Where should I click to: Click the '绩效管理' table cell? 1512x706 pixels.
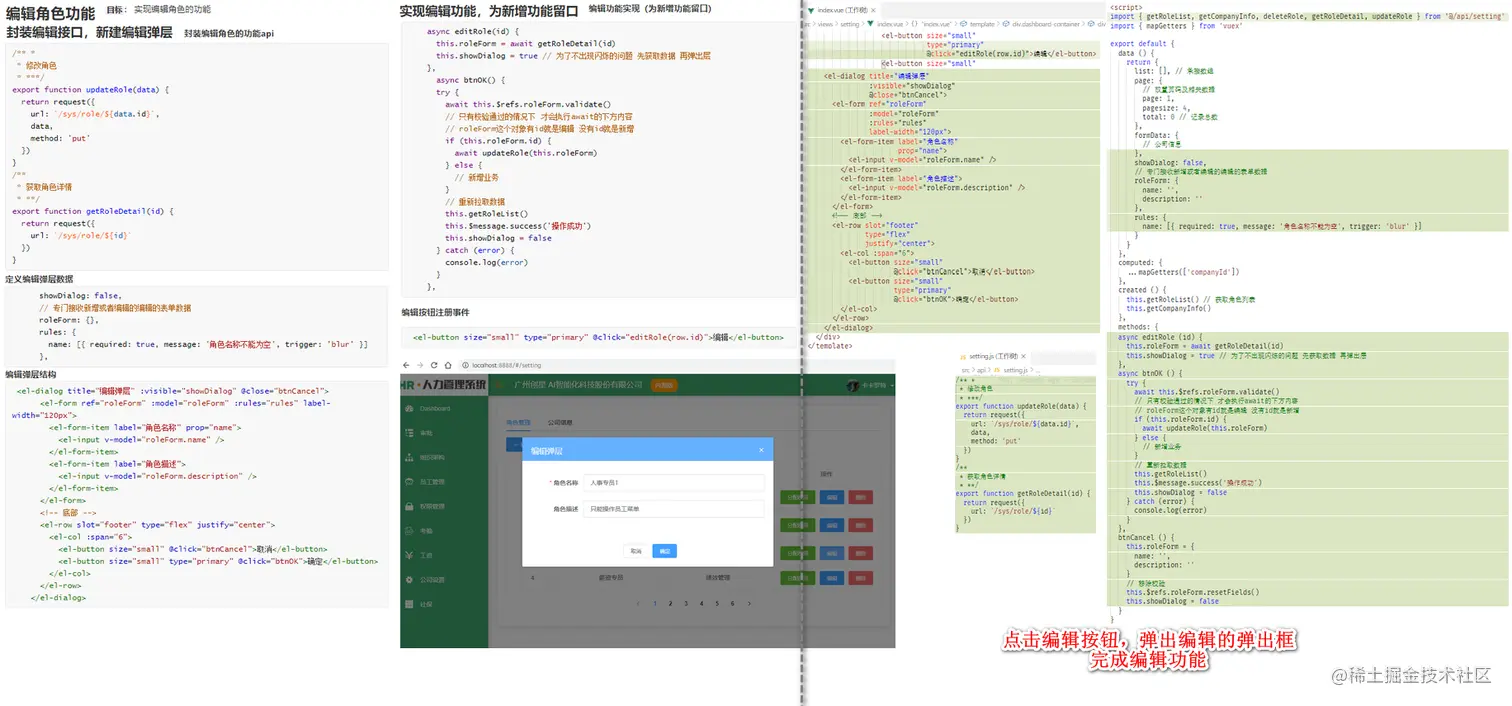(718, 577)
